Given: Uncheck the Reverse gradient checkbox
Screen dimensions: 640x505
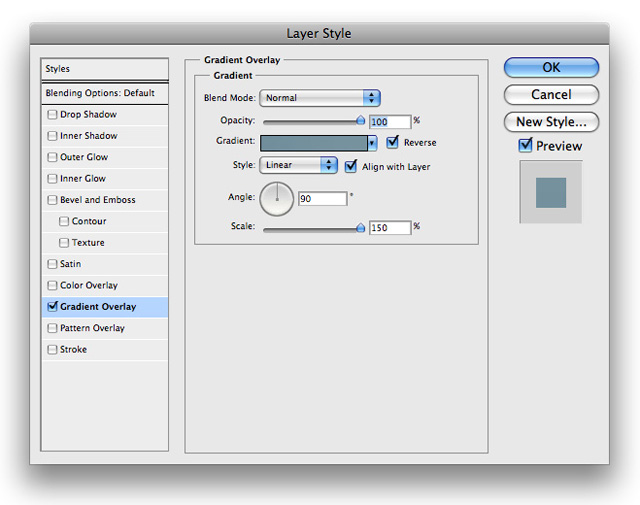Looking at the screenshot, I should pyautogui.click(x=392, y=142).
